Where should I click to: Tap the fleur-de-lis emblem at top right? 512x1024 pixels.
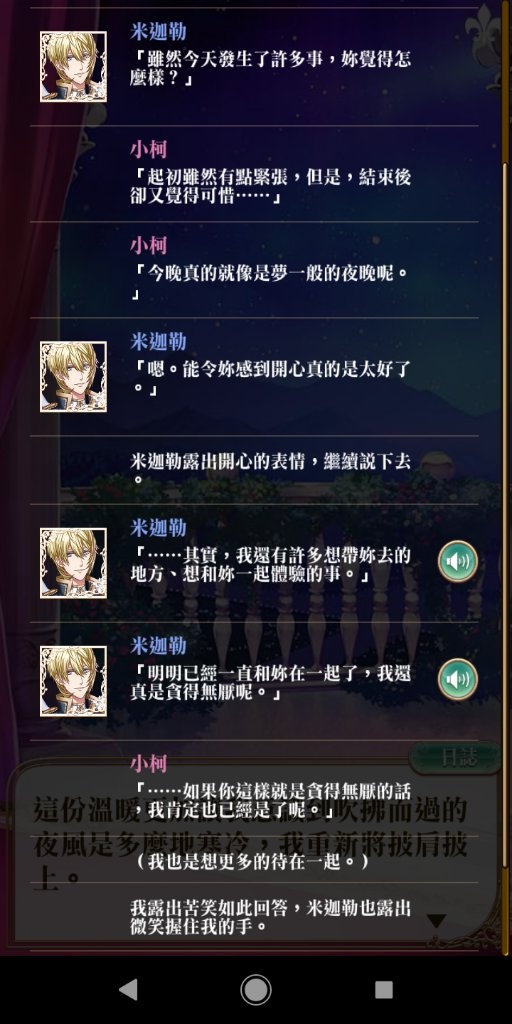[x=483, y=29]
